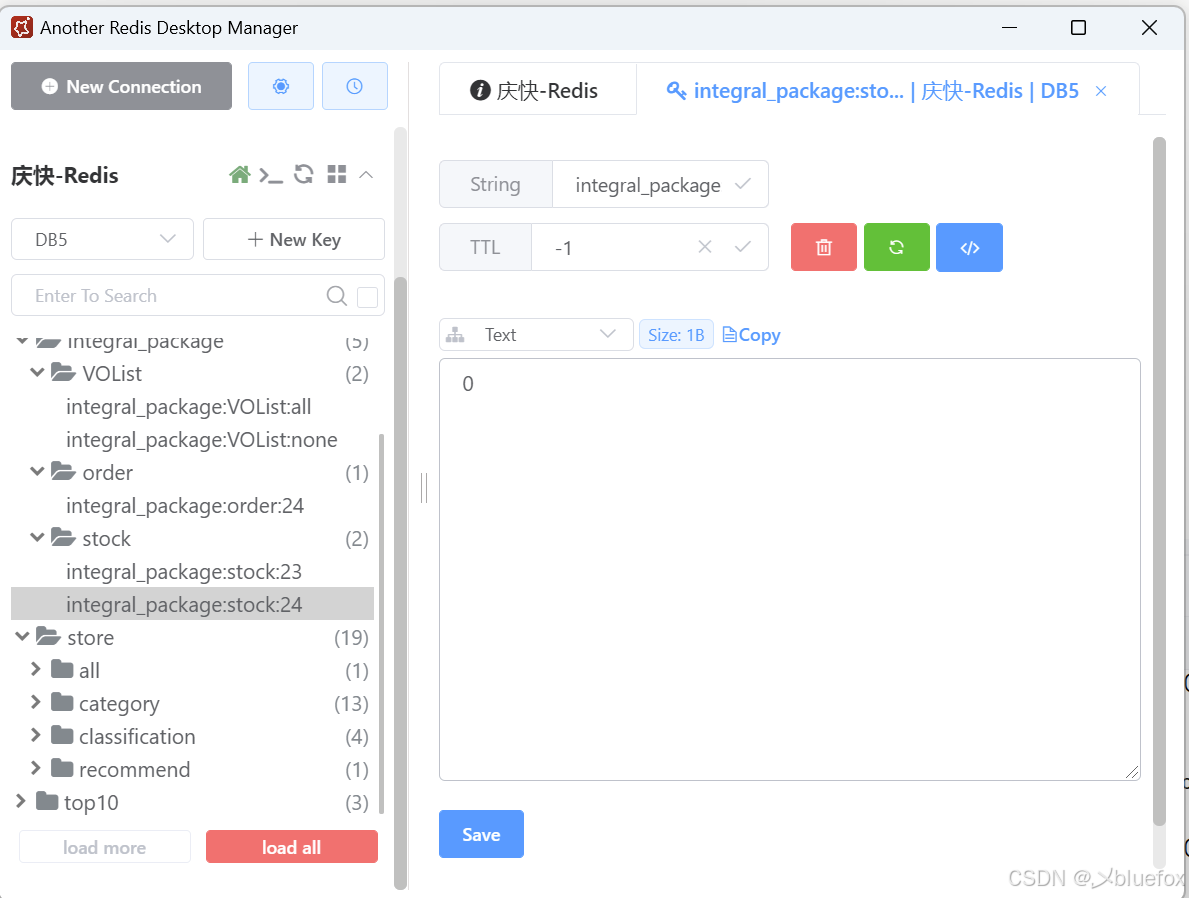
Task: Collapse the VOList folder arrow
Action: point(36,372)
